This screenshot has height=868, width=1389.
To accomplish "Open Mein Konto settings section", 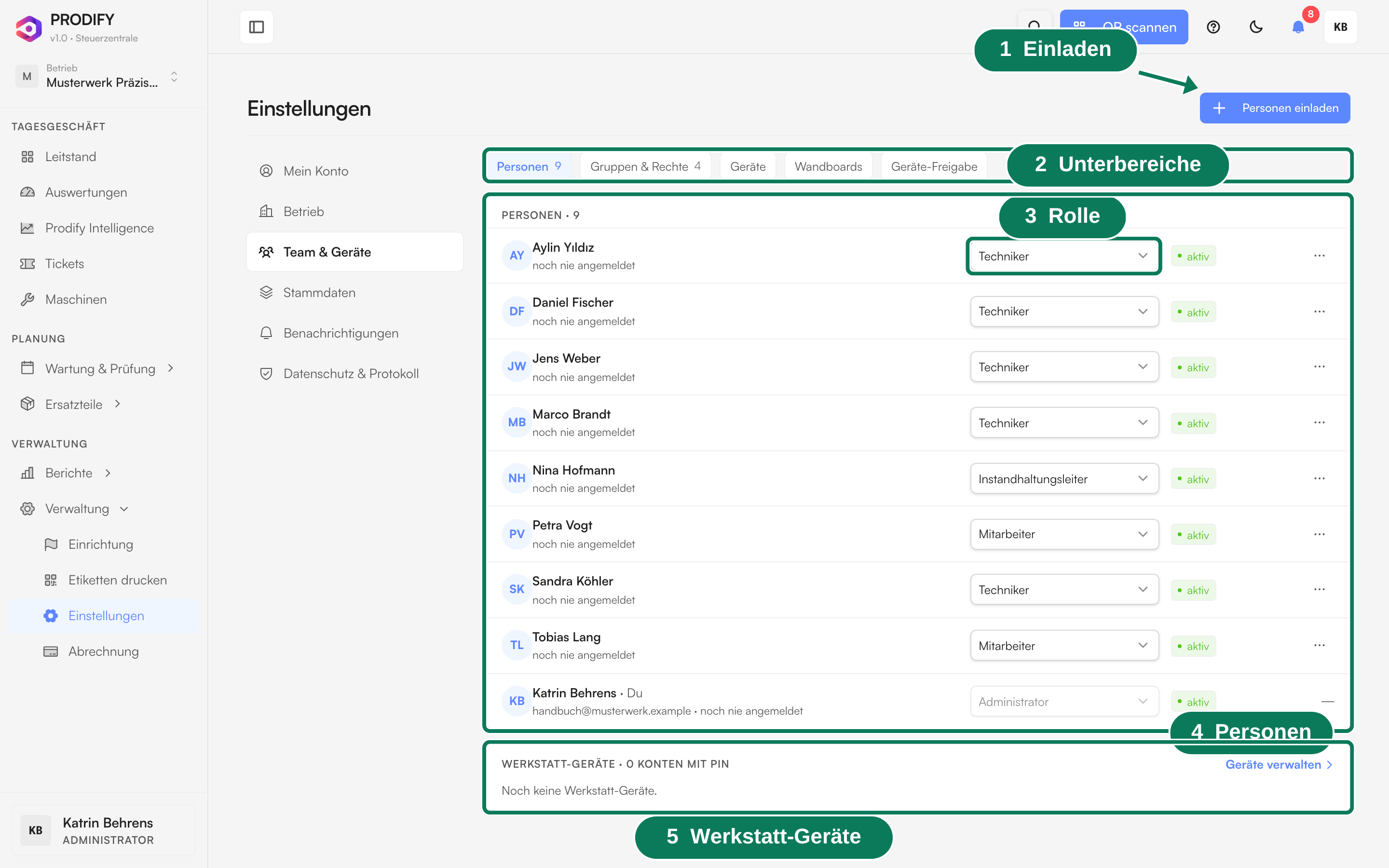I will coord(354,171).
